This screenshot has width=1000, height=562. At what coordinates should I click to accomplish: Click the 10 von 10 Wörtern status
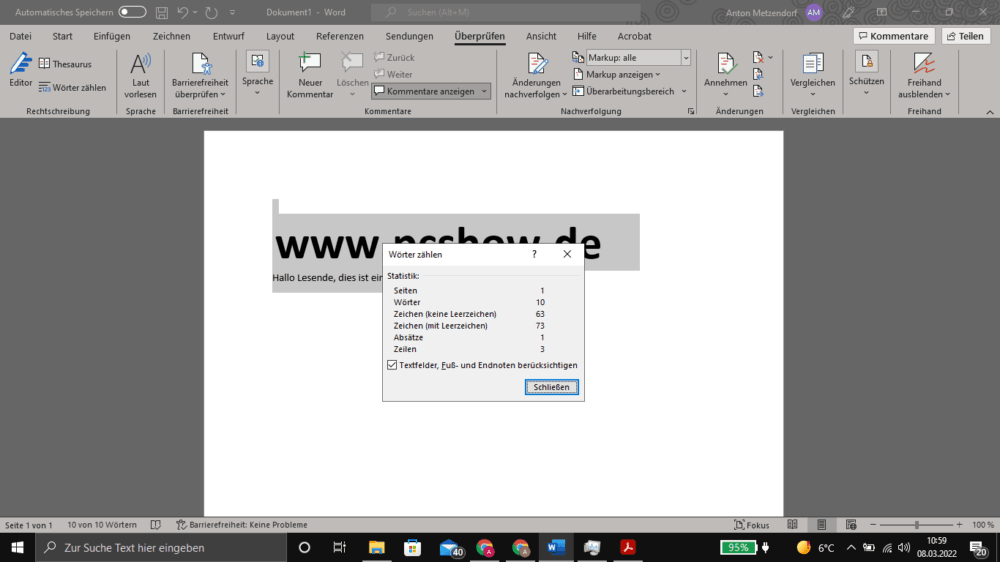(102, 525)
